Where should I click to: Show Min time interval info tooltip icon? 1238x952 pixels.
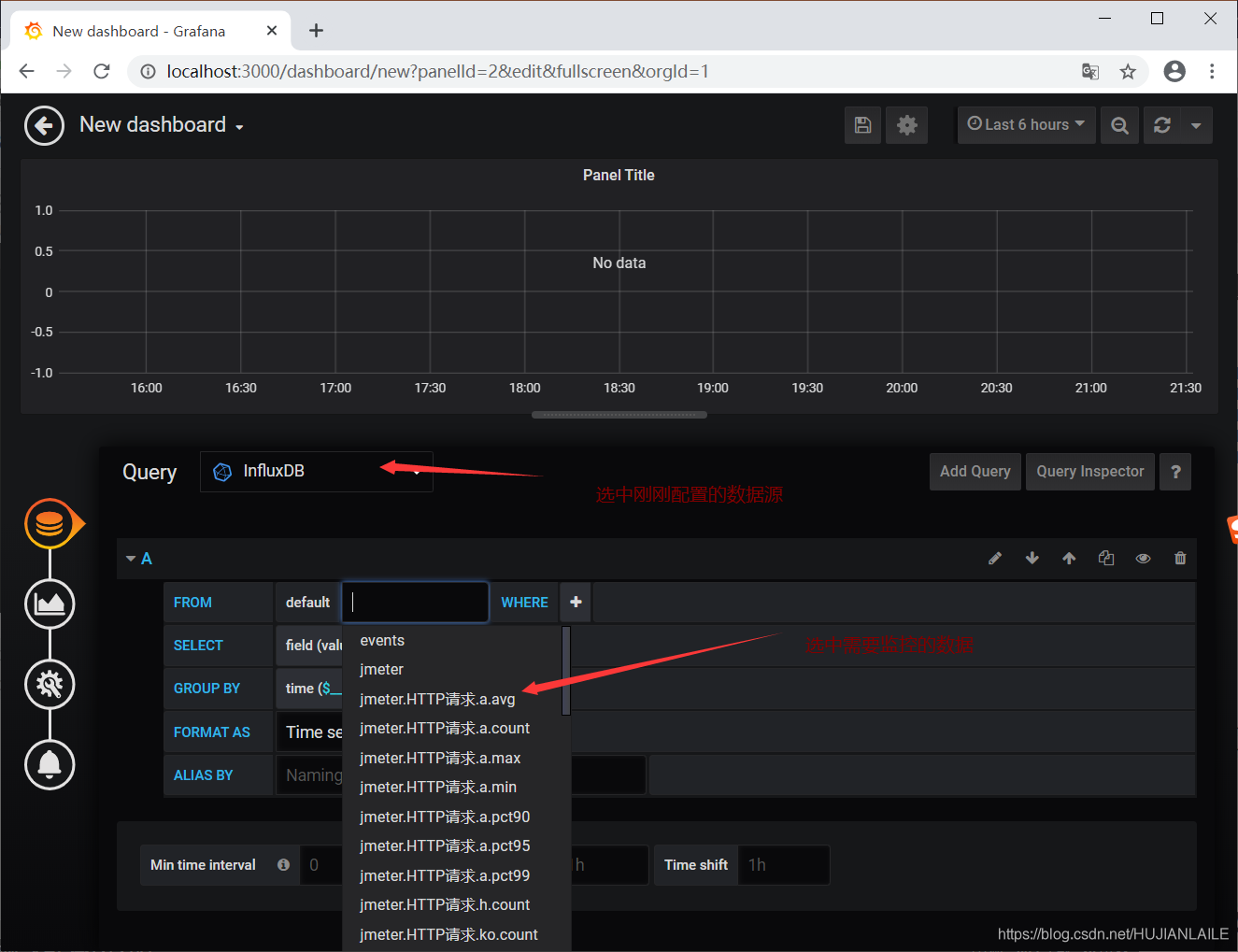283,865
